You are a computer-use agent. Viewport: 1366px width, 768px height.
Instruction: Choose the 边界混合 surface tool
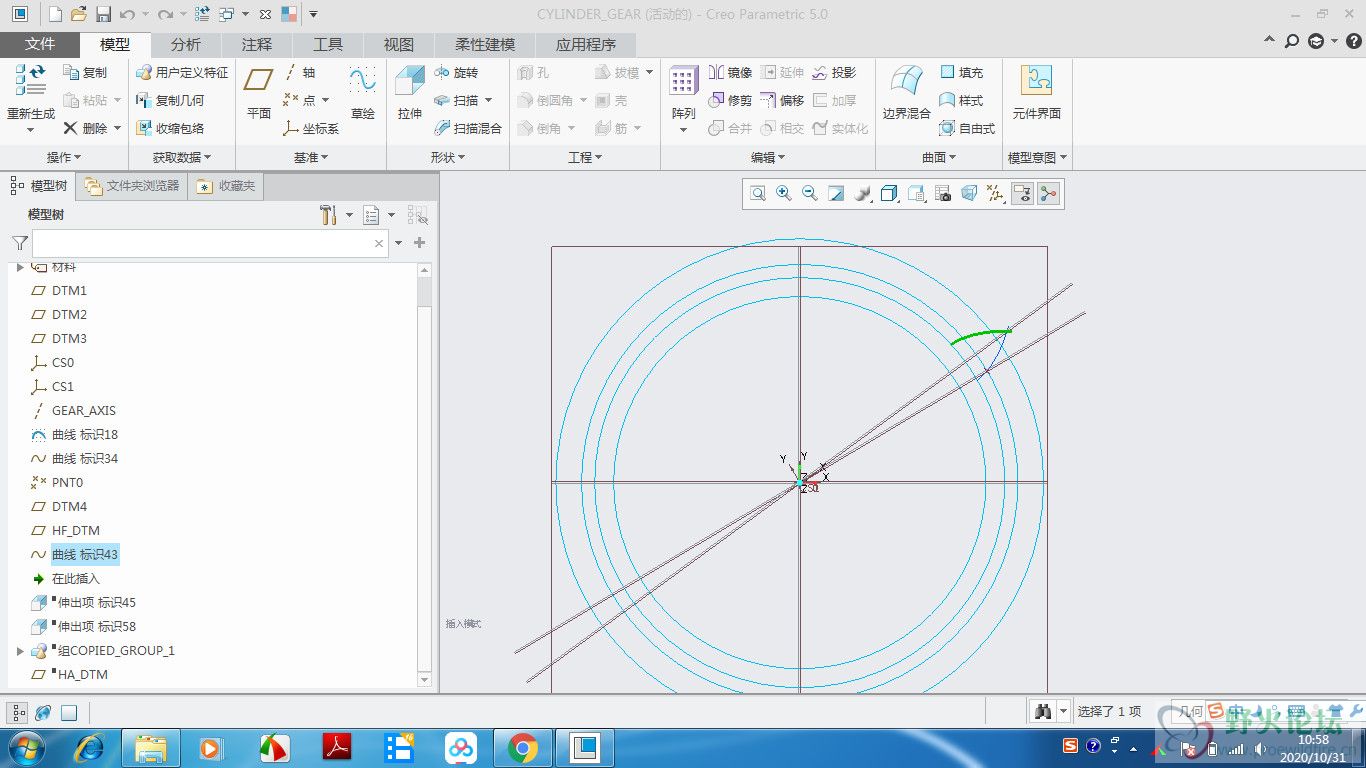(x=907, y=93)
